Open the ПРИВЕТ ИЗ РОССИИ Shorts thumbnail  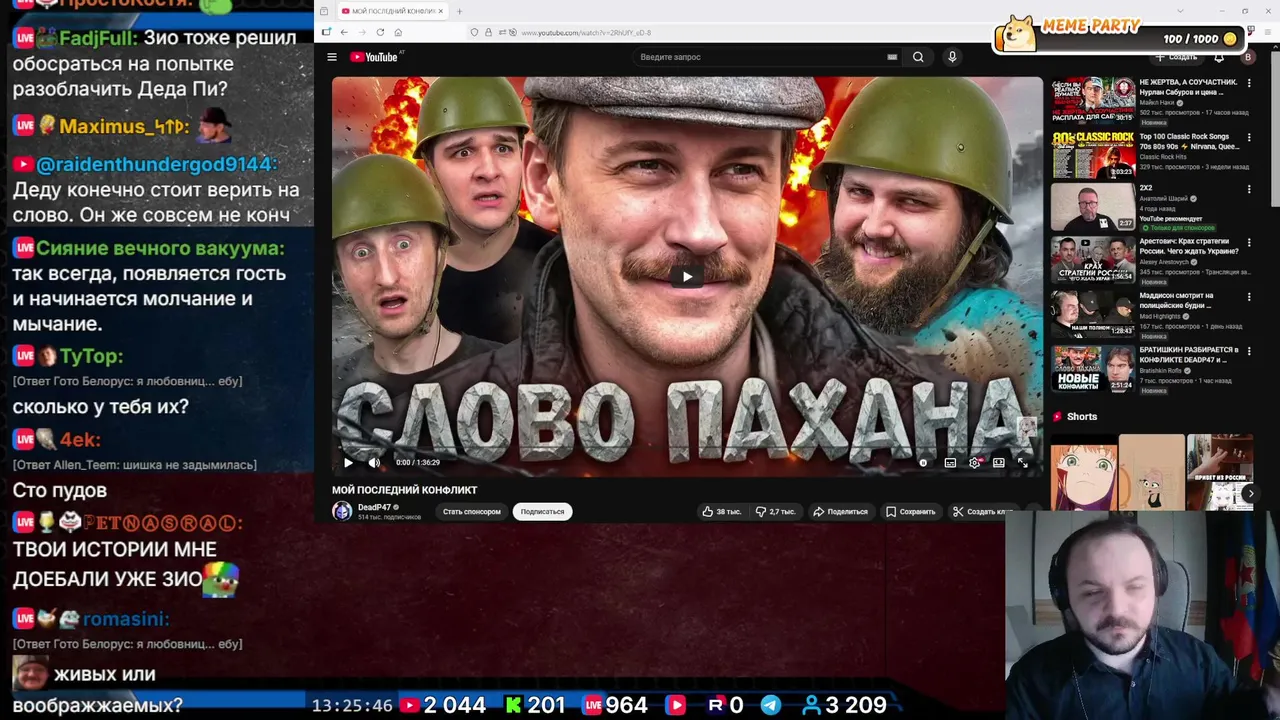tap(1220, 472)
